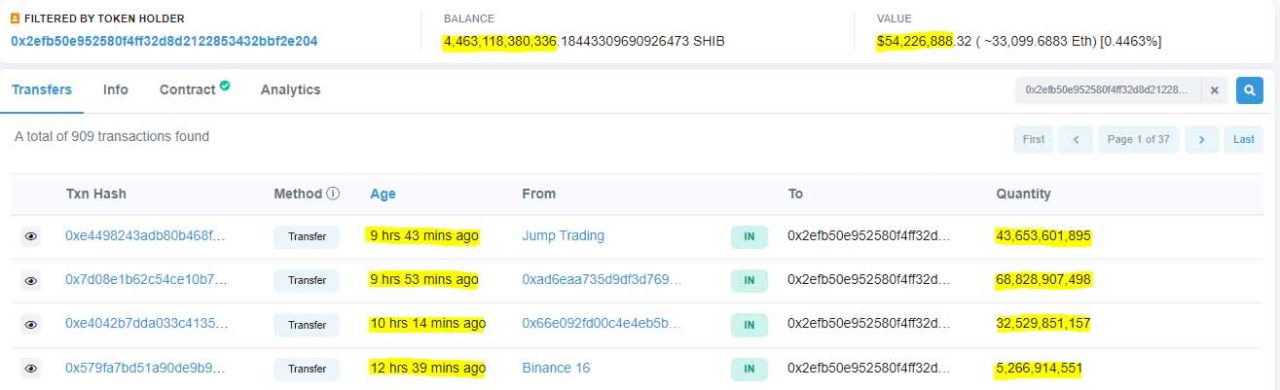The width and height of the screenshot is (1280, 390).
Task: Toggle eye icon for transaction 0xe4042b7dda033c4135
Action: click(31, 325)
